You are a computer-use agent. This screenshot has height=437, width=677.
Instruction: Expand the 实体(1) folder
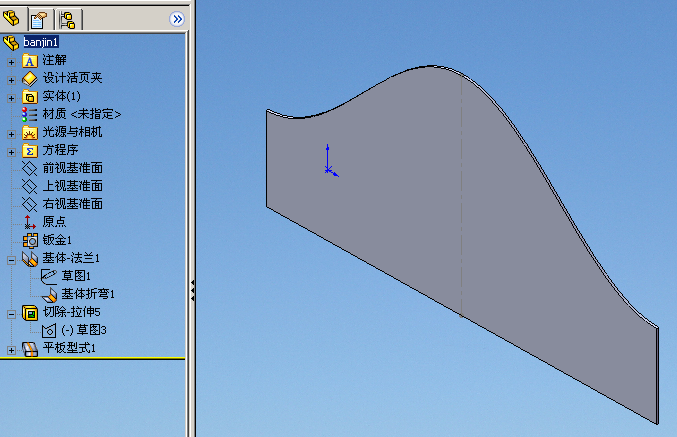[x=11, y=98]
